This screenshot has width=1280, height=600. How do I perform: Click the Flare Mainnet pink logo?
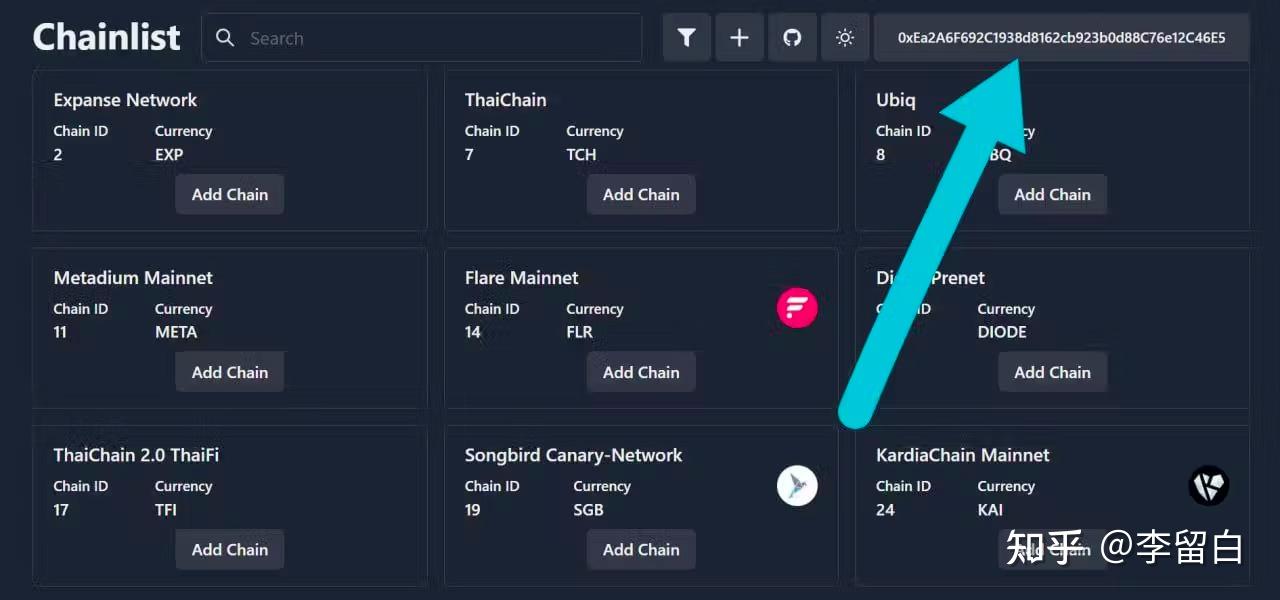pos(797,308)
